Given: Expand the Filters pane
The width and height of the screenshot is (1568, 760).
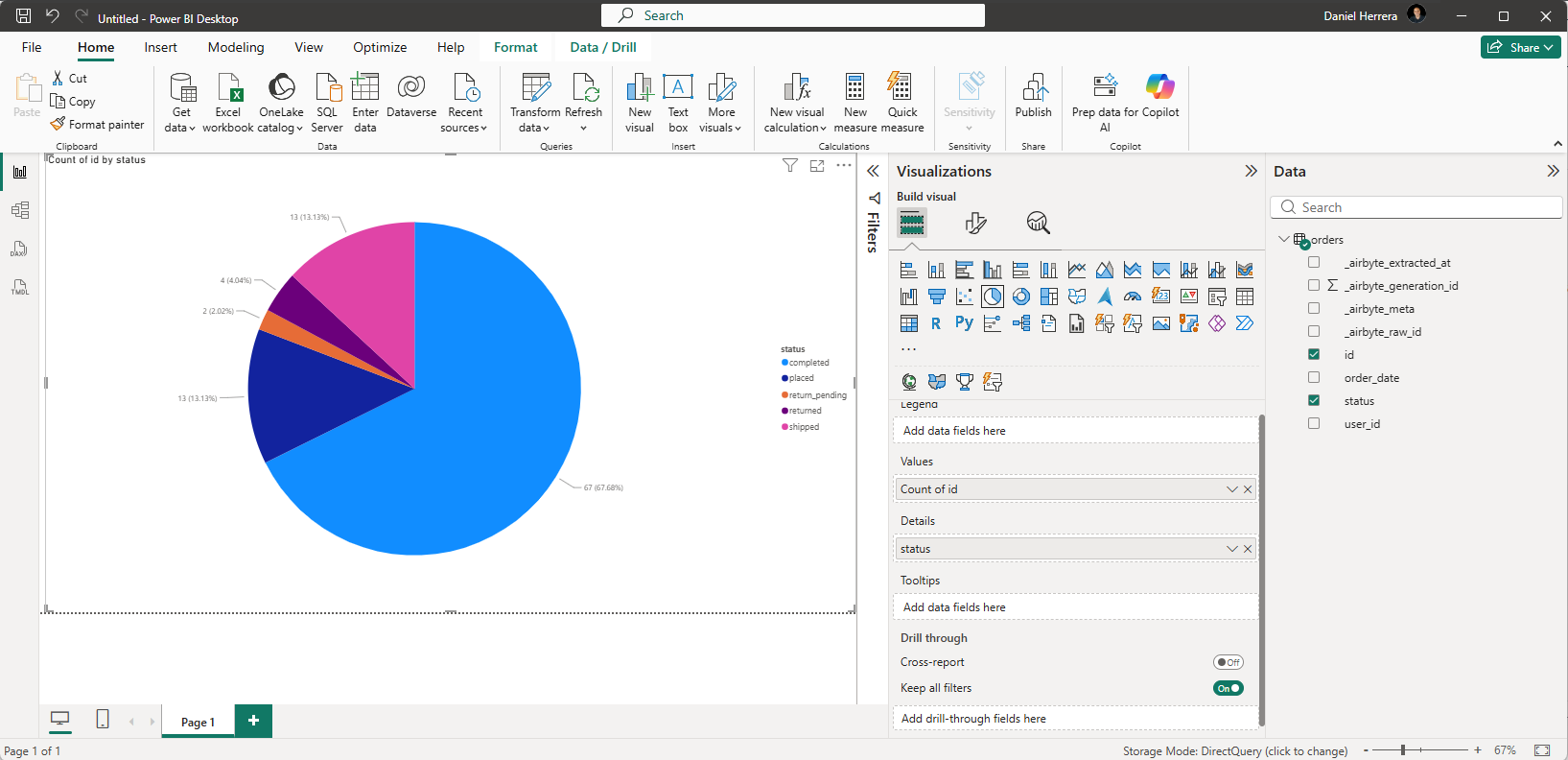Looking at the screenshot, I should click(x=873, y=171).
